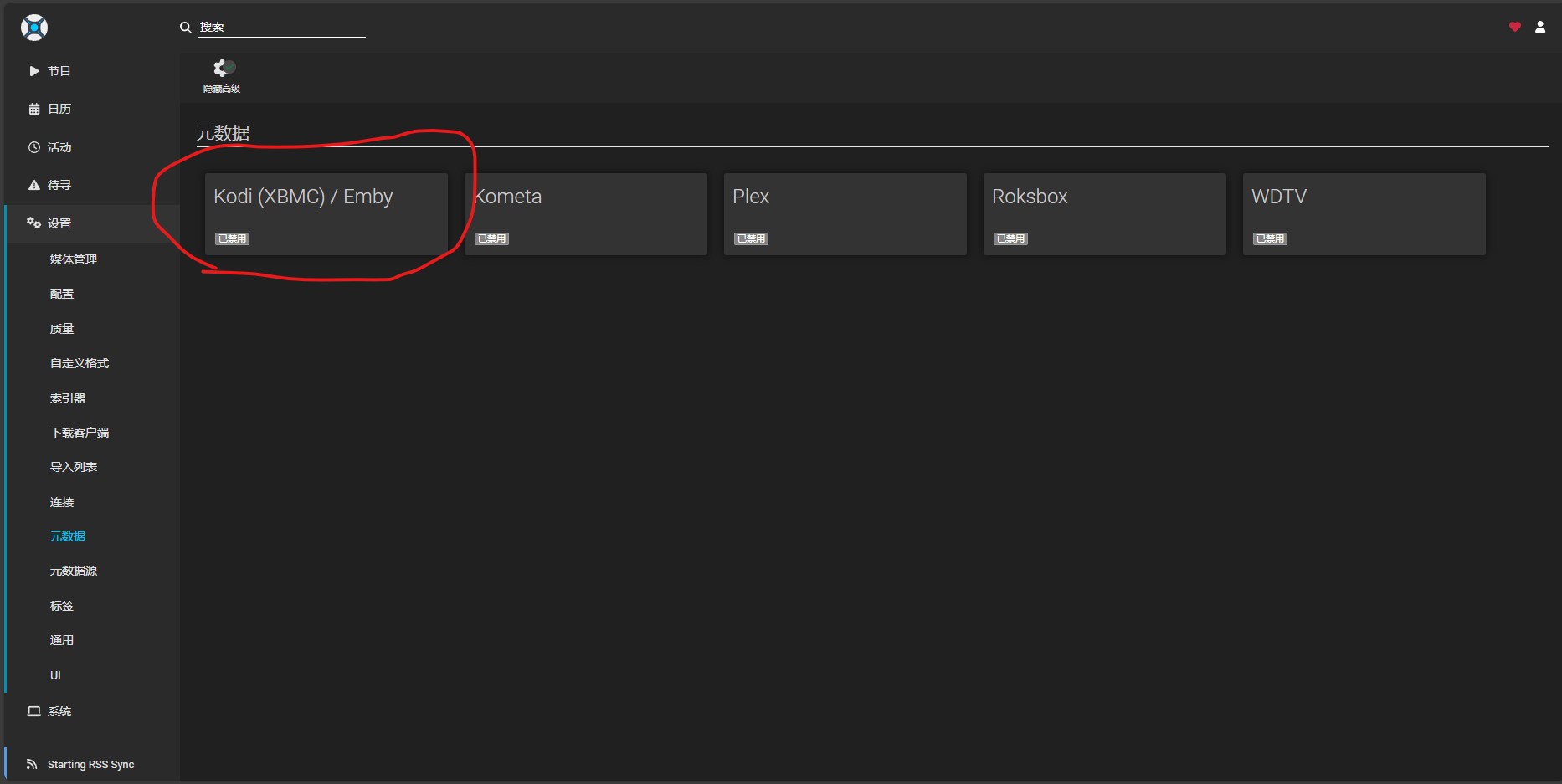Open the Roksbox metadata card
1562x784 pixels.
click(x=1105, y=213)
